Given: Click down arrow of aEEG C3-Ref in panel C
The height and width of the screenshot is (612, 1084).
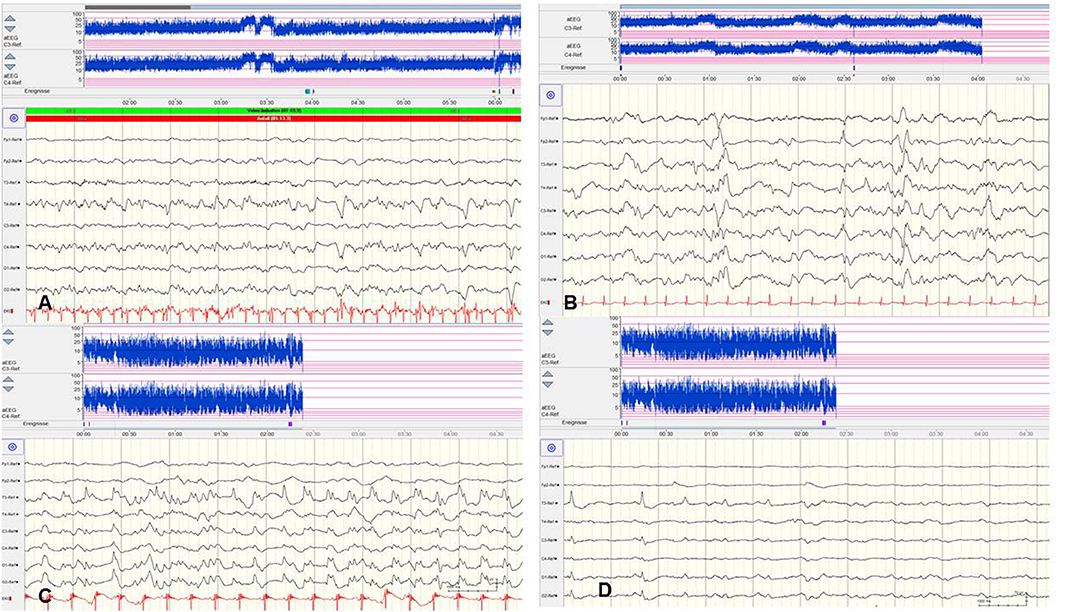Looking at the screenshot, I should 8,341.
